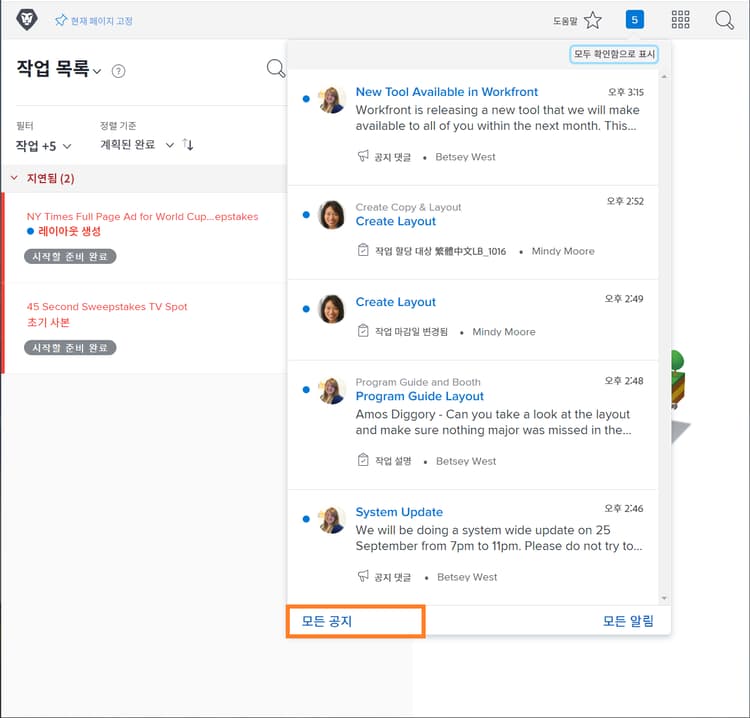Click clipboard icon beside 작업 설명
750x718 pixels.
[363, 460]
